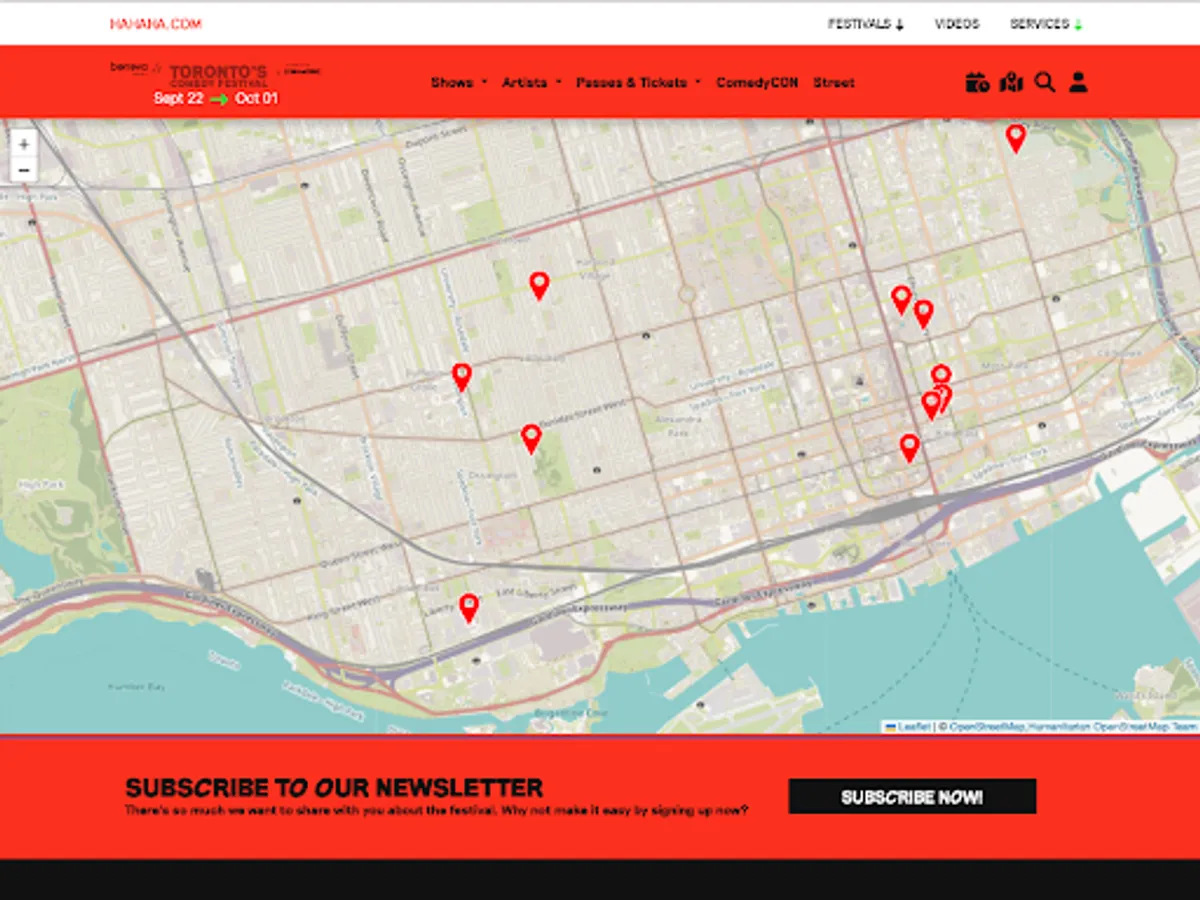1200x900 pixels.
Task: Expand the Festivals dropdown in top bar
Action: 866,24
